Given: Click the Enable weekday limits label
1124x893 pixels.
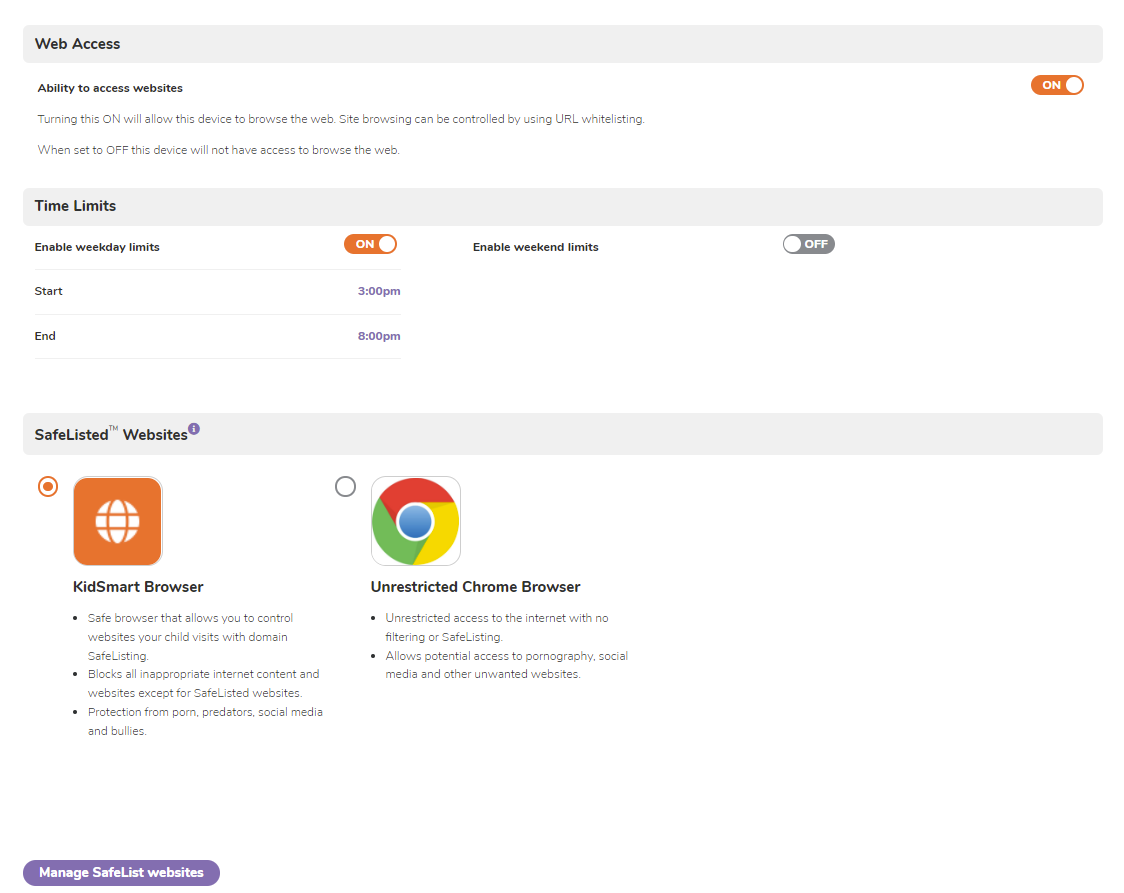Looking at the screenshot, I should (x=97, y=247).
